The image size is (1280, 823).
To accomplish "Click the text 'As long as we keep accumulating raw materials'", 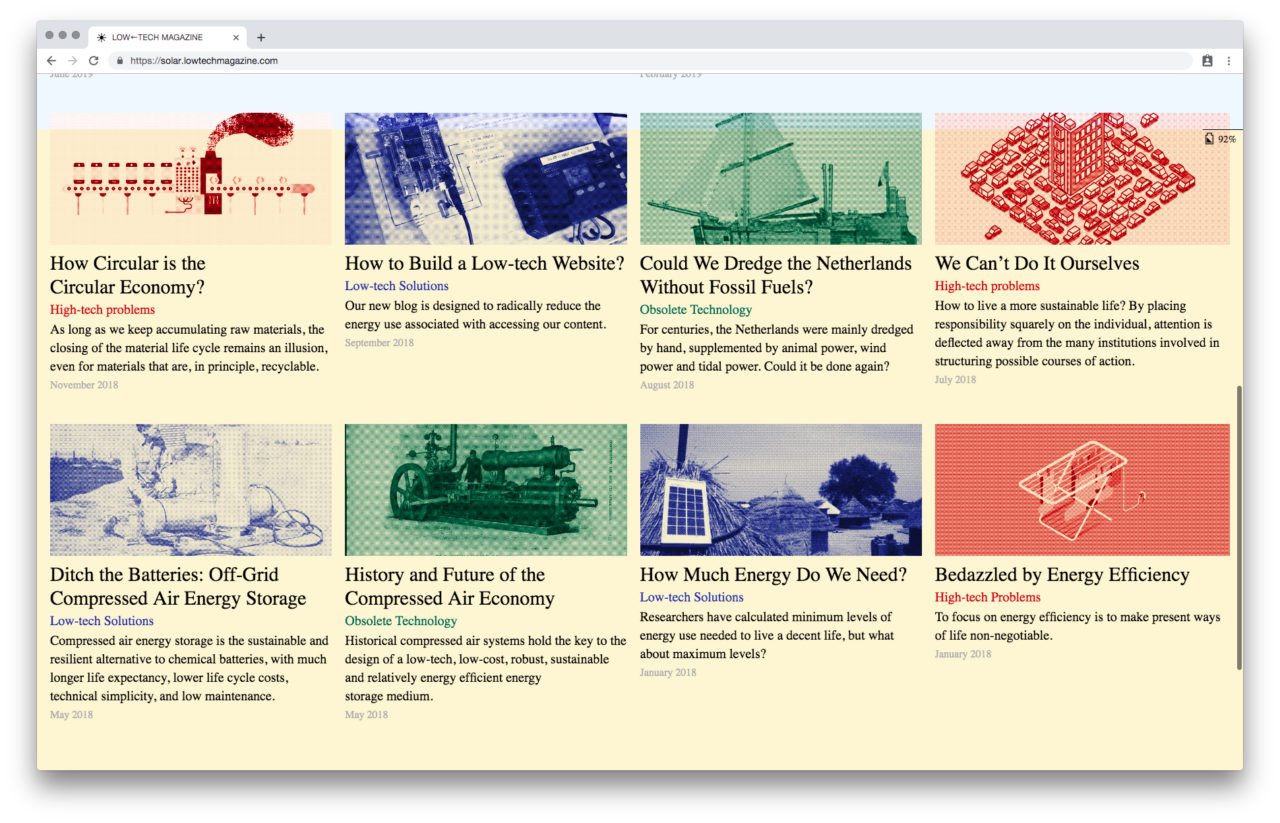I will click(186, 330).
